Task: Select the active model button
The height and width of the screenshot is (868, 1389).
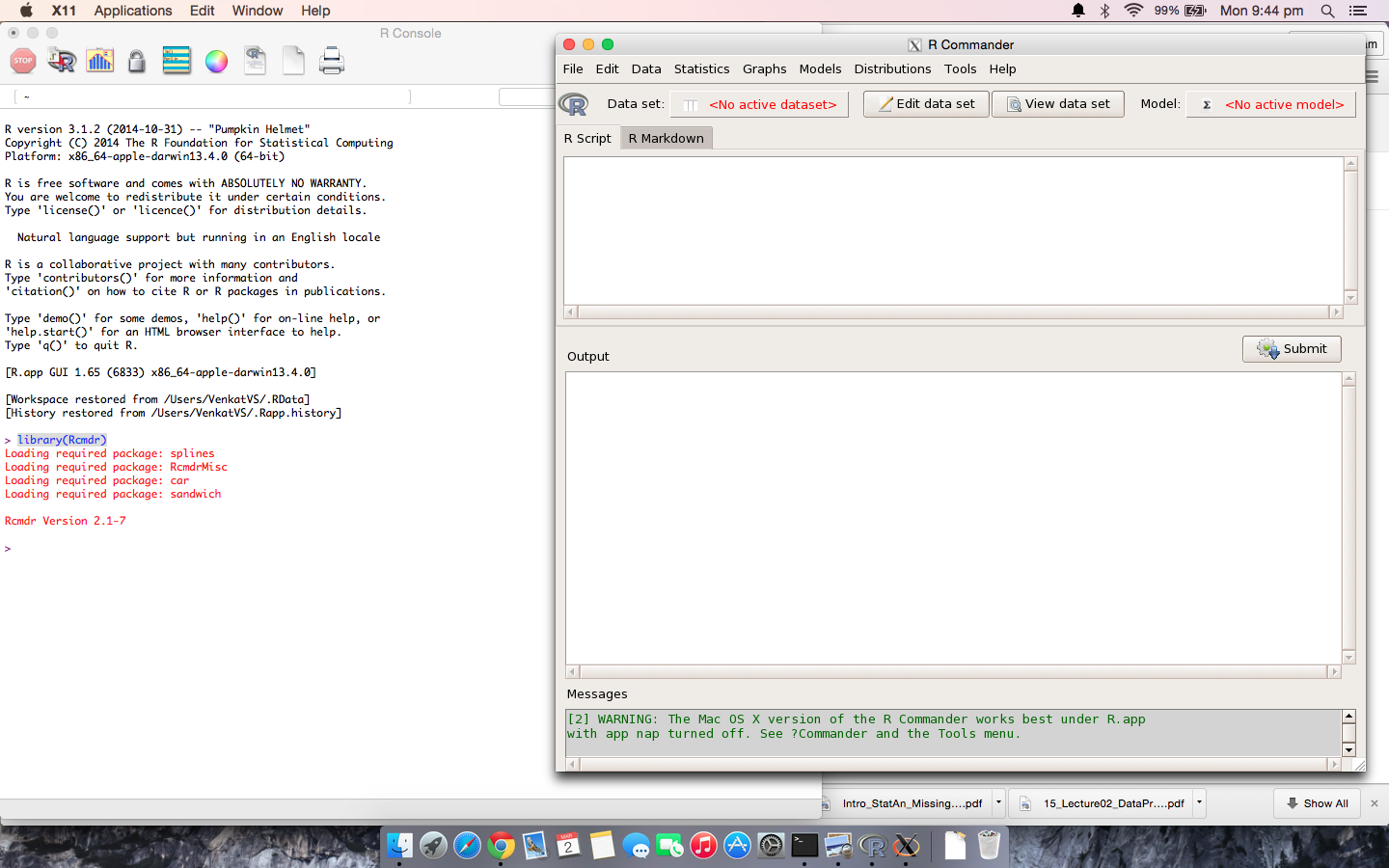Action: [x=1270, y=104]
